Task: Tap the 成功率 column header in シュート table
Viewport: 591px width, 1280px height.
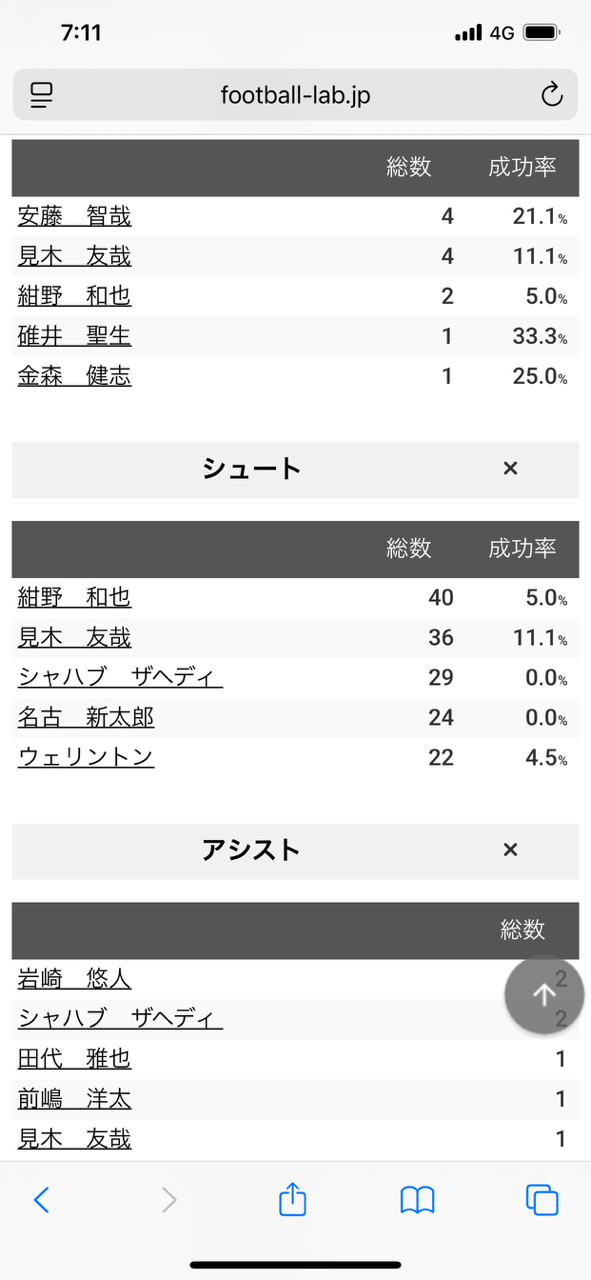Action: [522, 548]
